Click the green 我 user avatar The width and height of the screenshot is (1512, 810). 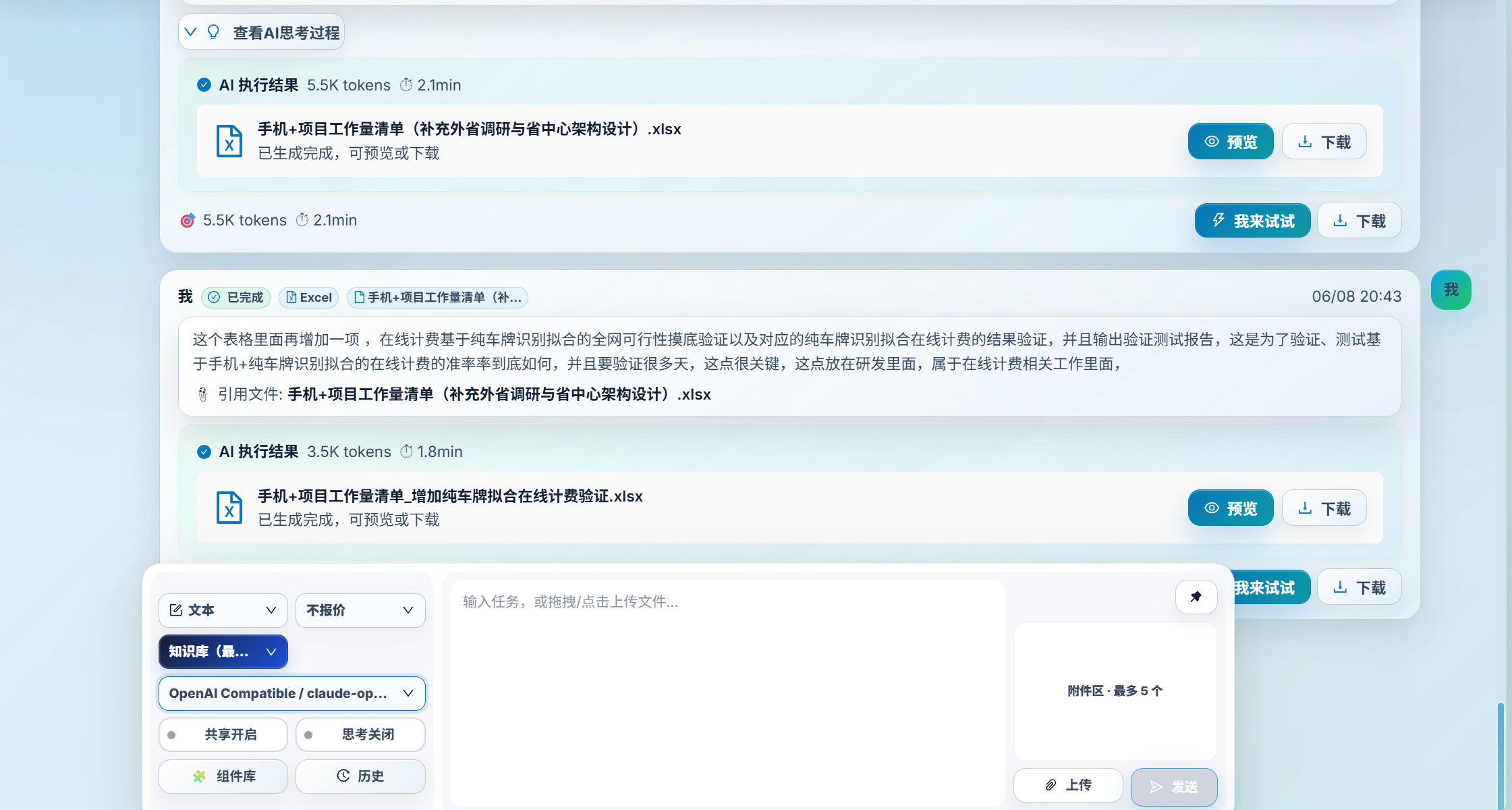pos(1451,290)
